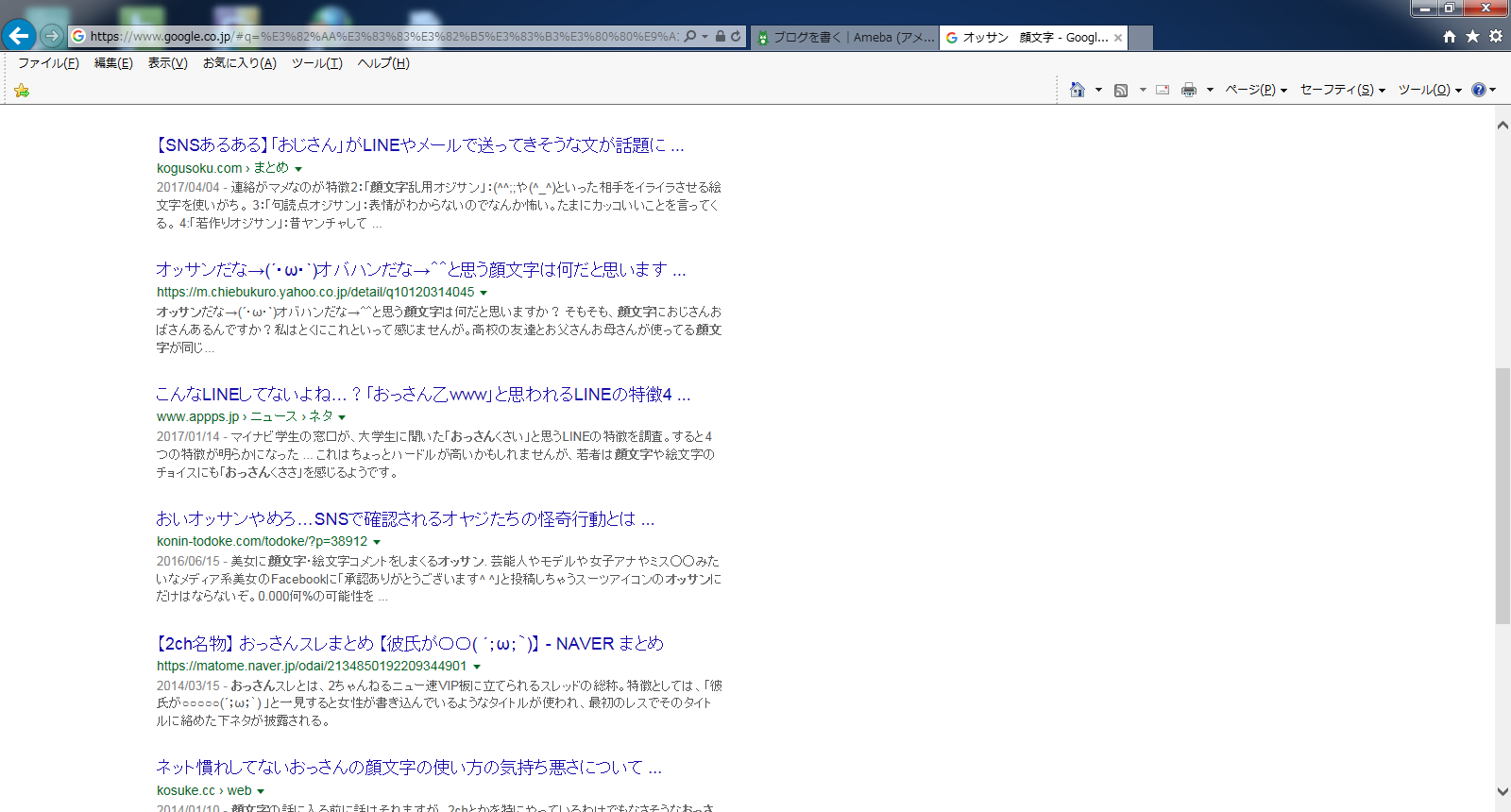Screen dimensions: 1511x812
Task: Expand the Print options dropdown arrow
Action: click(x=1210, y=90)
